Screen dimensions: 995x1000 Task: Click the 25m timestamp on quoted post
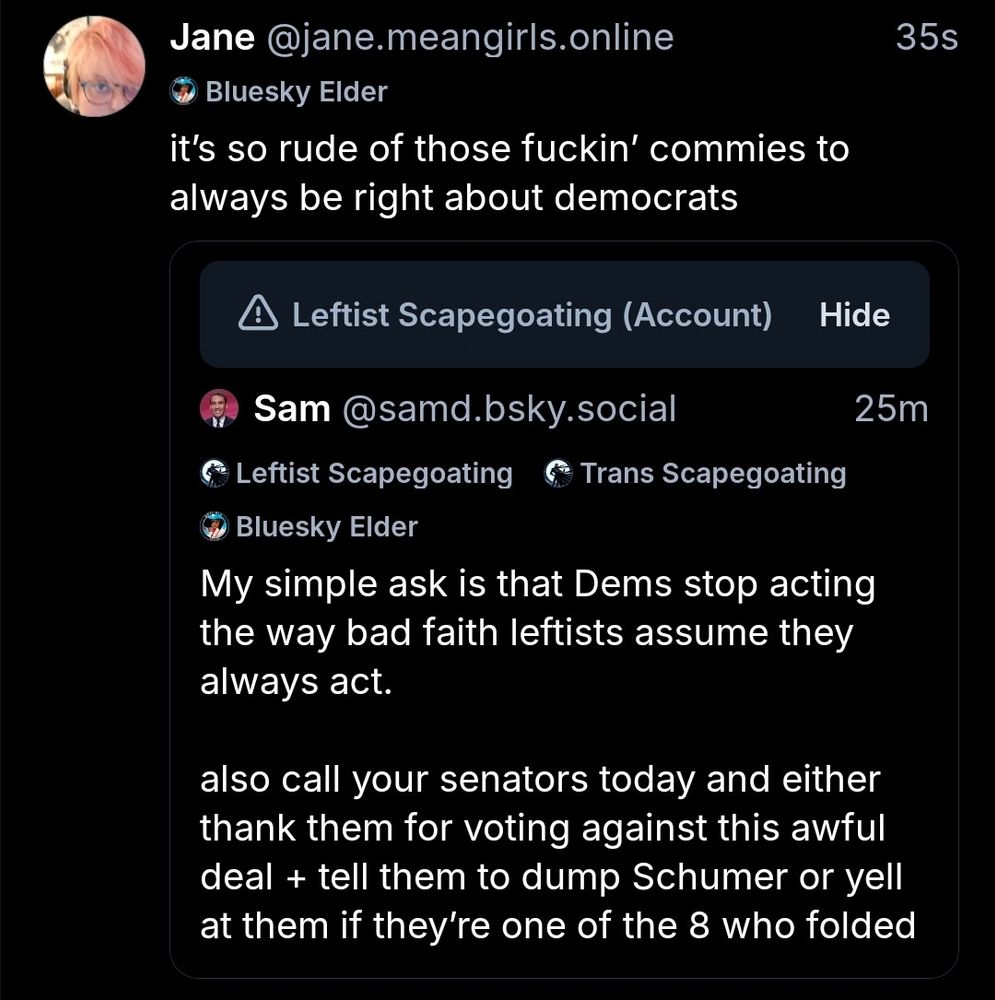click(x=892, y=409)
